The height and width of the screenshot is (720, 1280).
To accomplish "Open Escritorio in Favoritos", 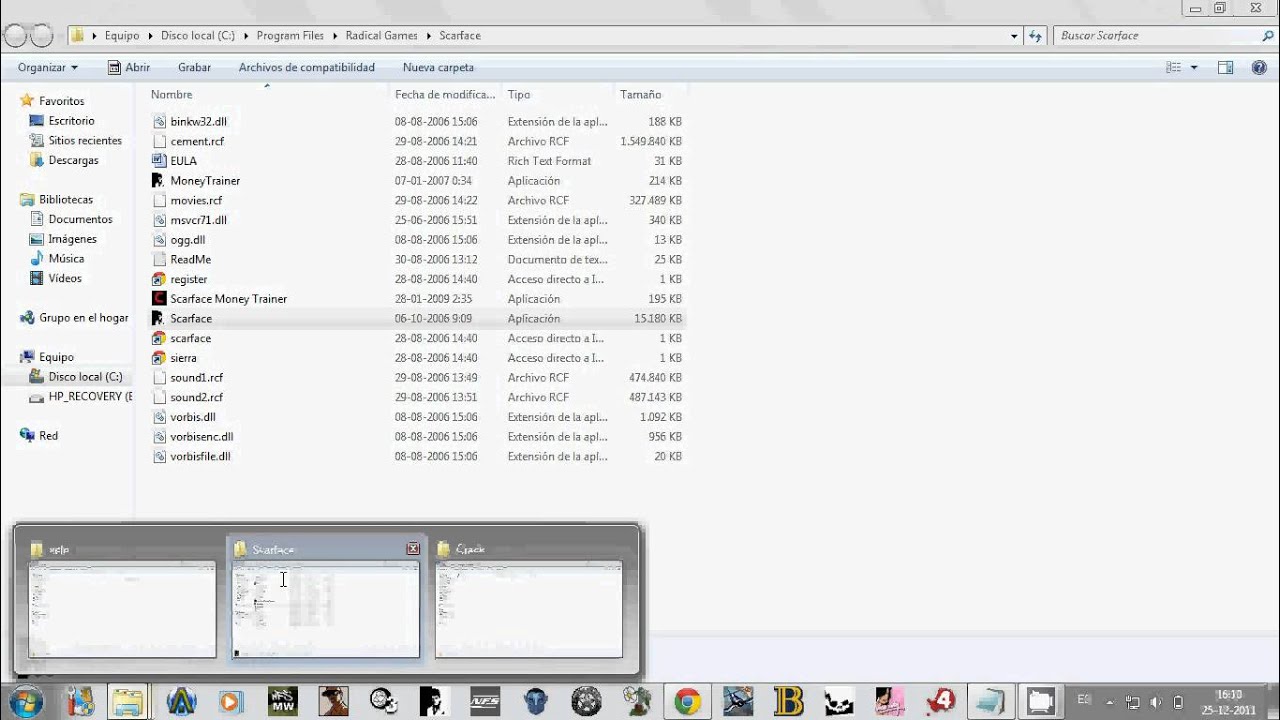I will (71, 120).
